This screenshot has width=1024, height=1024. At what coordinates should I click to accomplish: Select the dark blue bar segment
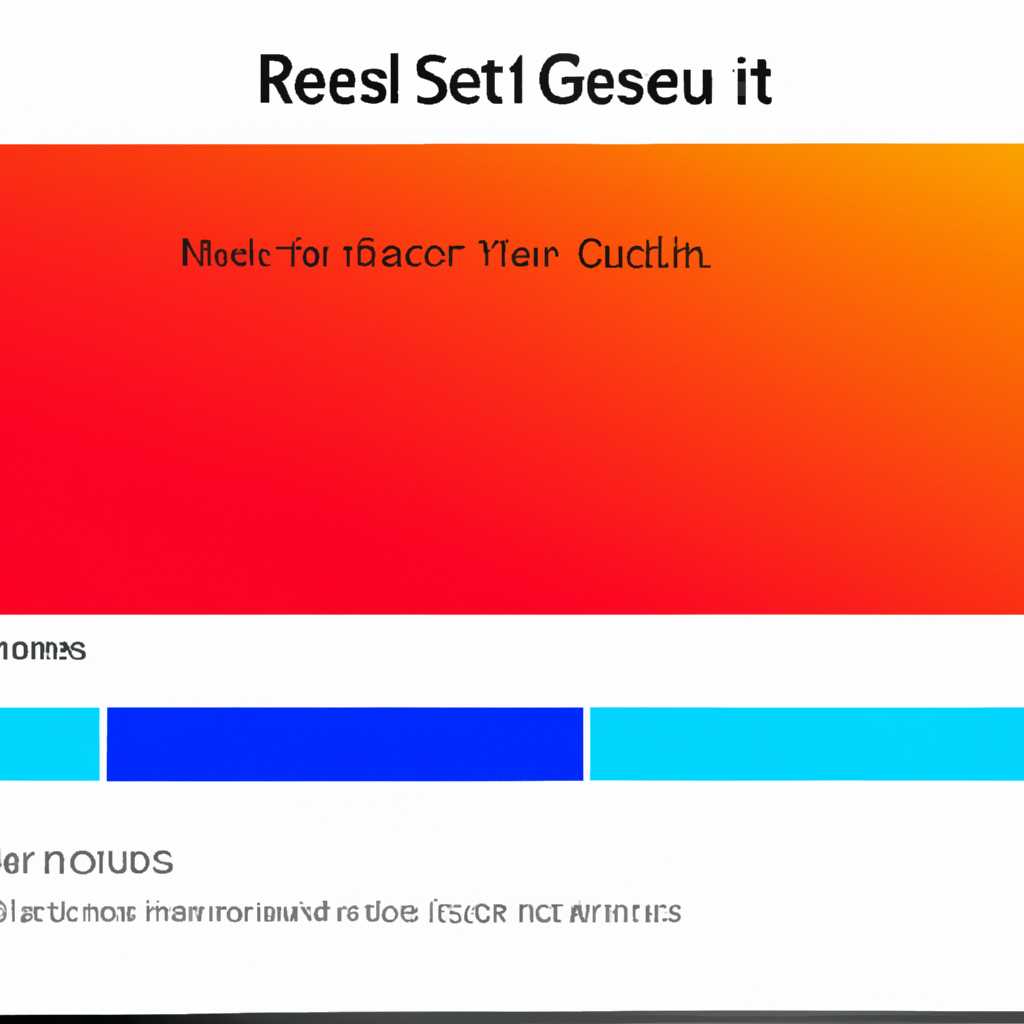click(345, 744)
